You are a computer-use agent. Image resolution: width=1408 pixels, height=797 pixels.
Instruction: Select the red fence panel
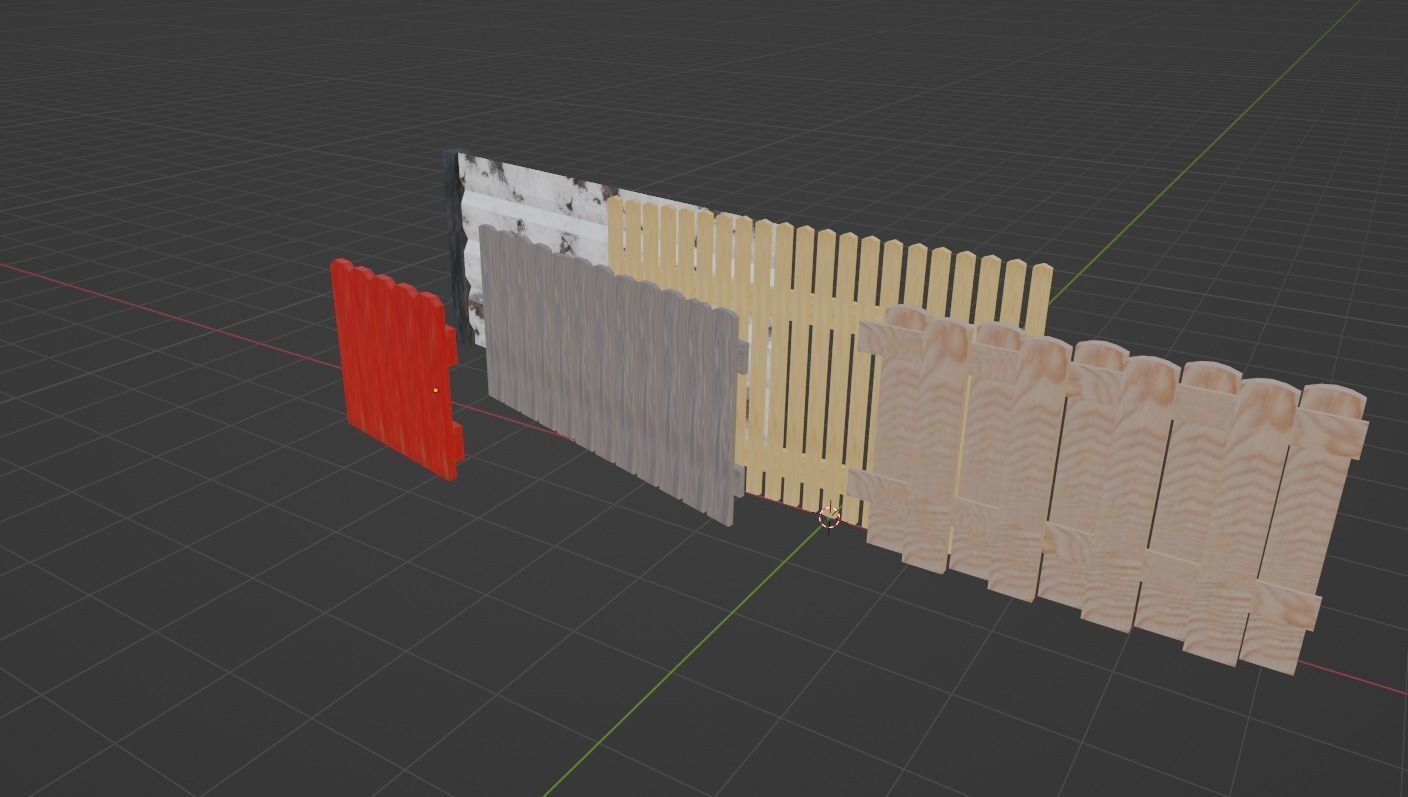point(395,368)
